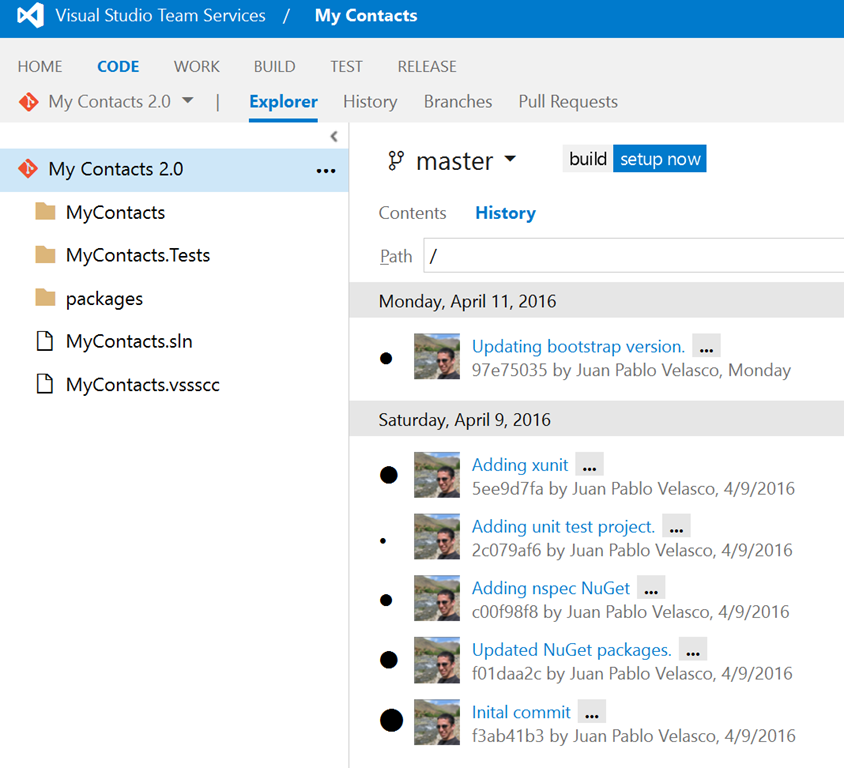Click the setup now build button

(660, 159)
